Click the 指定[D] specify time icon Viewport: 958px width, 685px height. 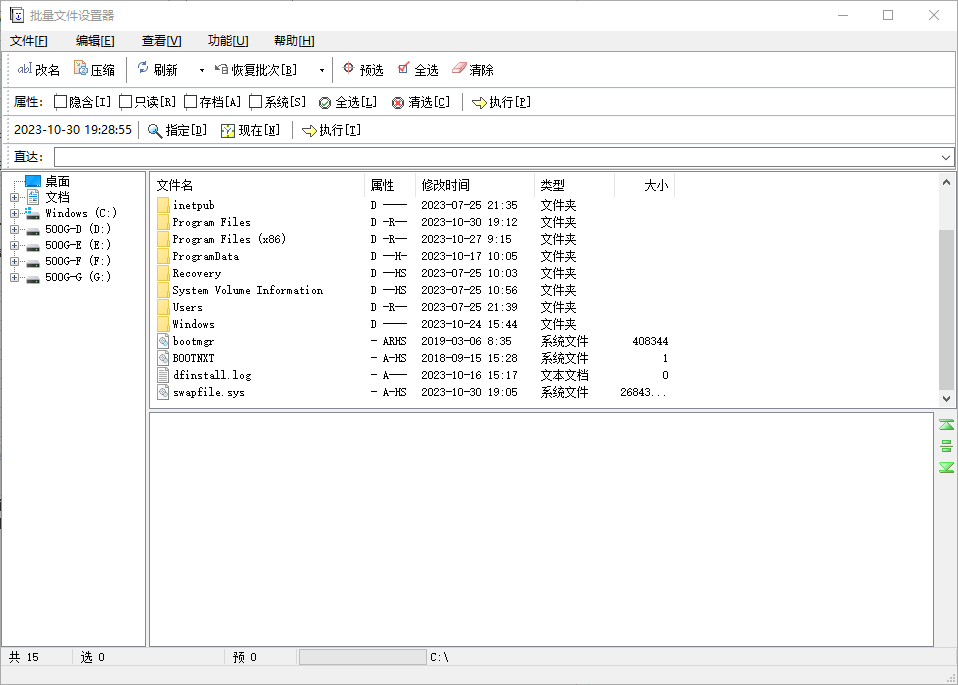pyautogui.click(x=155, y=130)
